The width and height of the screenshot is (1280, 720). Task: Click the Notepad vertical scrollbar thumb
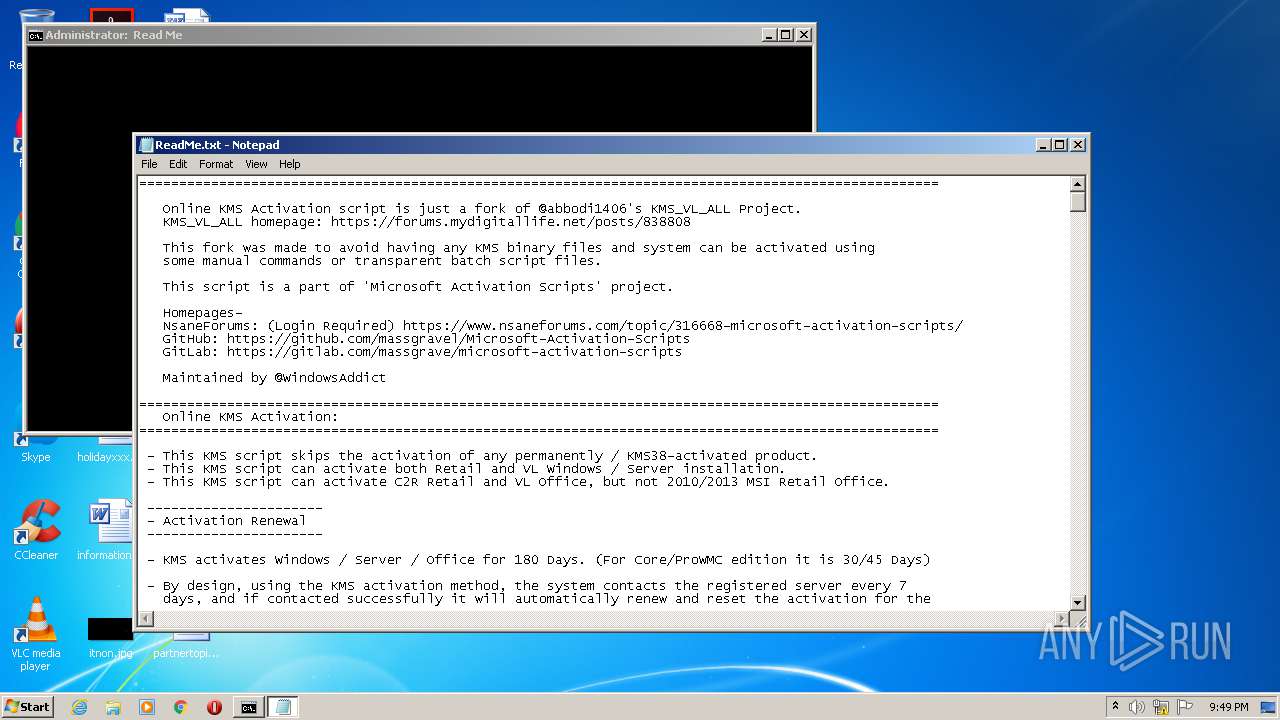(1078, 201)
